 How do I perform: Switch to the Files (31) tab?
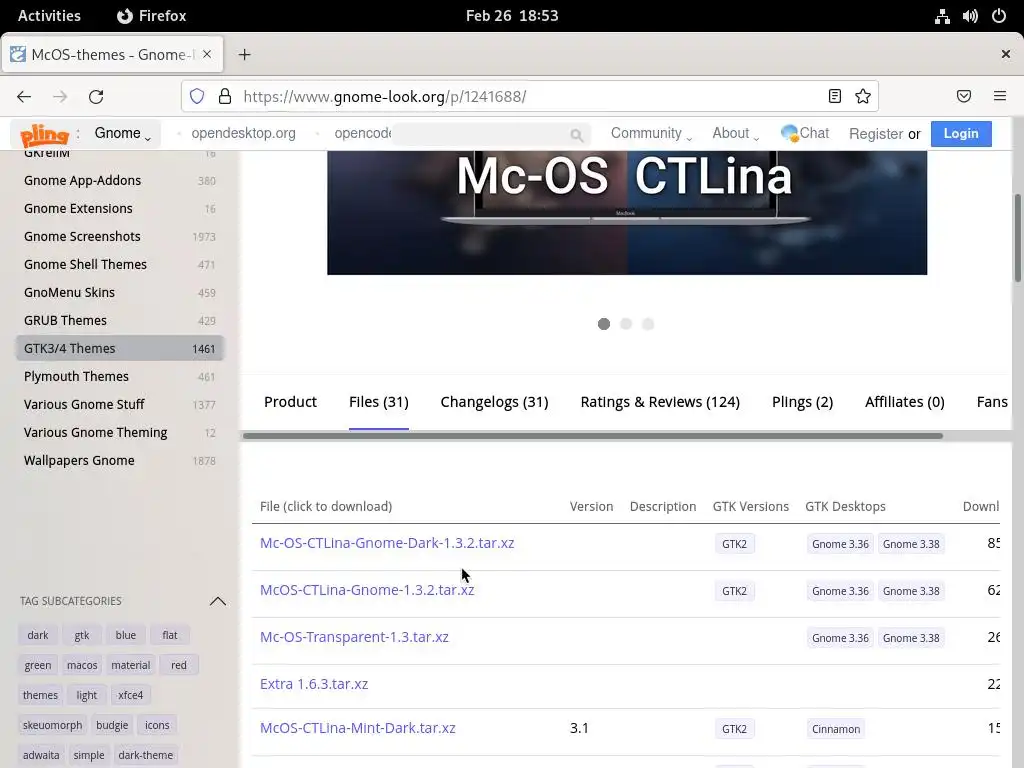tap(379, 402)
